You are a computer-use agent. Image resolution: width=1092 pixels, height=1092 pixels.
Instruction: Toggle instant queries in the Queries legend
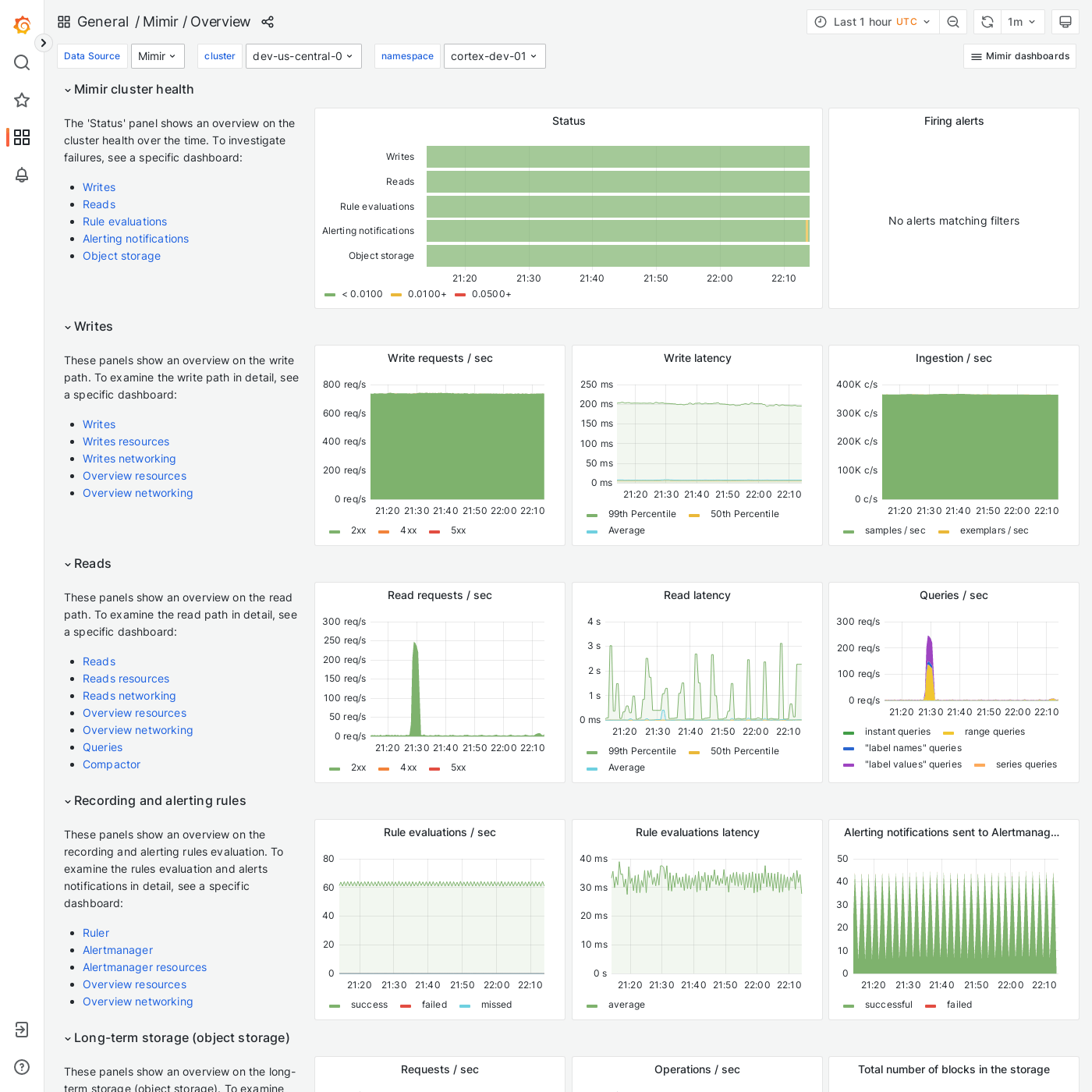pyautogui.click(x=897, y=732)
